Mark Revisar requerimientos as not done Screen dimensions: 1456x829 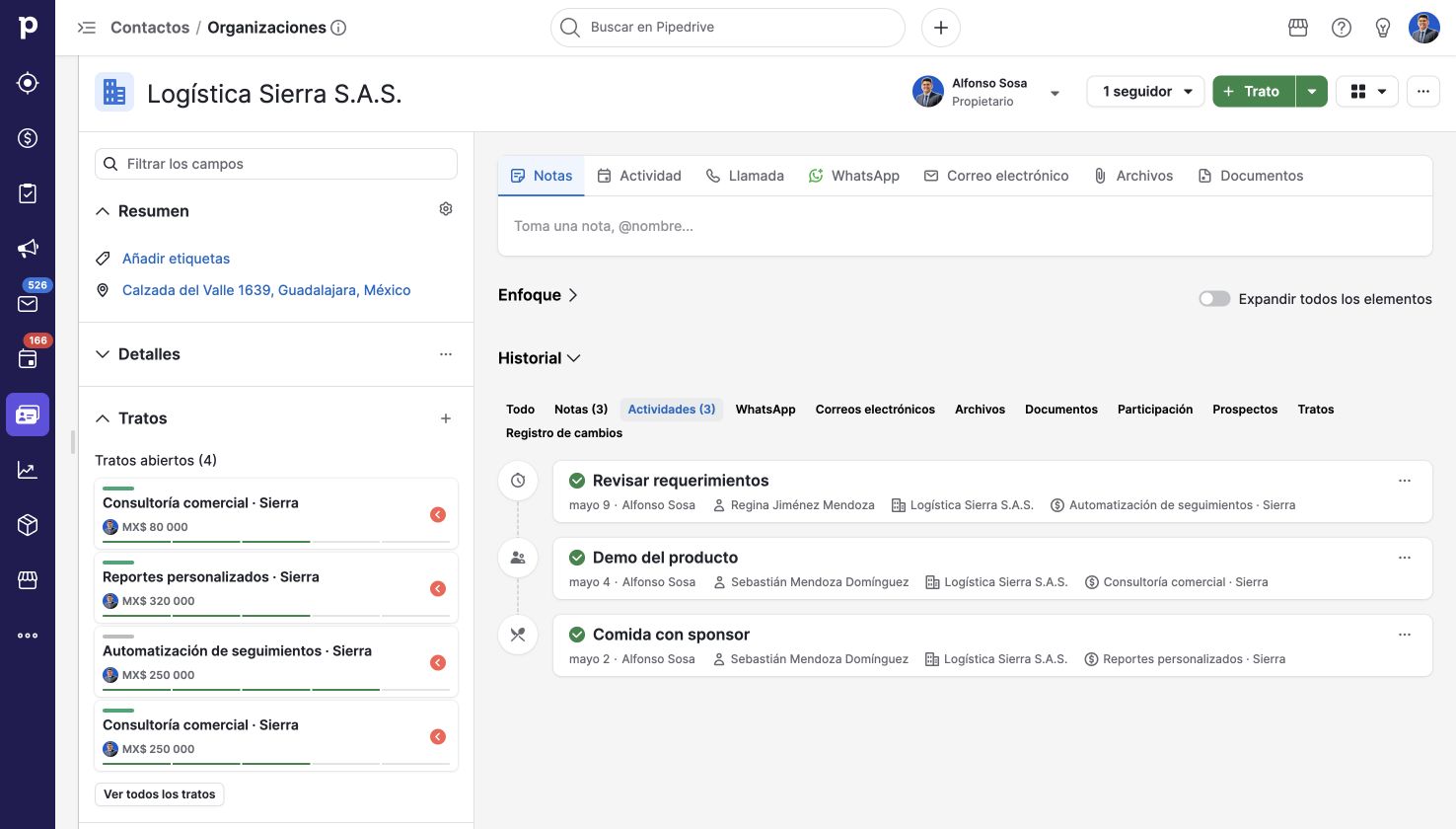577,481
